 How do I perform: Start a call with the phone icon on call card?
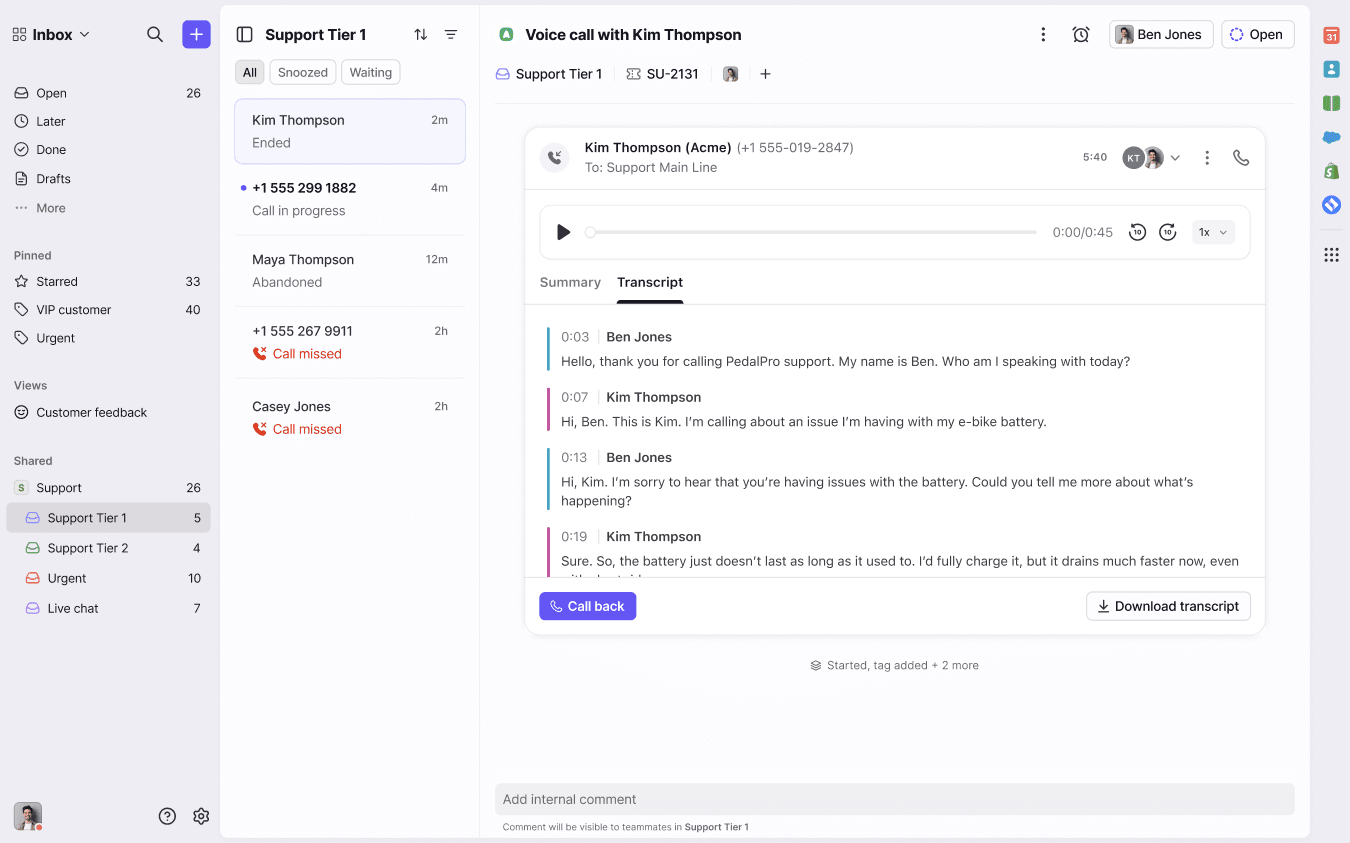1241,157
